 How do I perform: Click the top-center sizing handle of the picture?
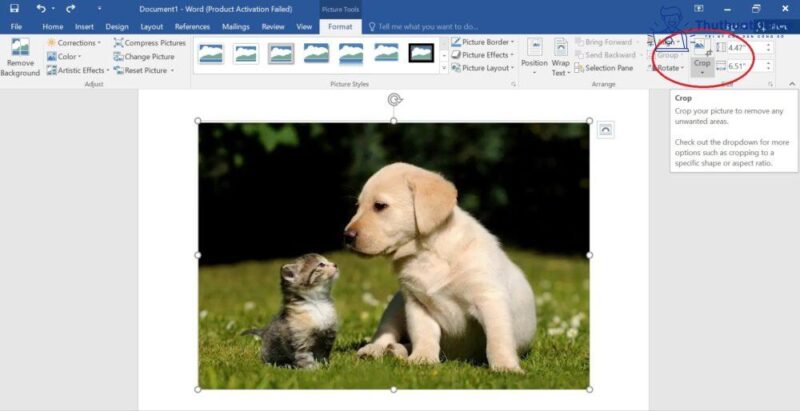pos(393,121)
